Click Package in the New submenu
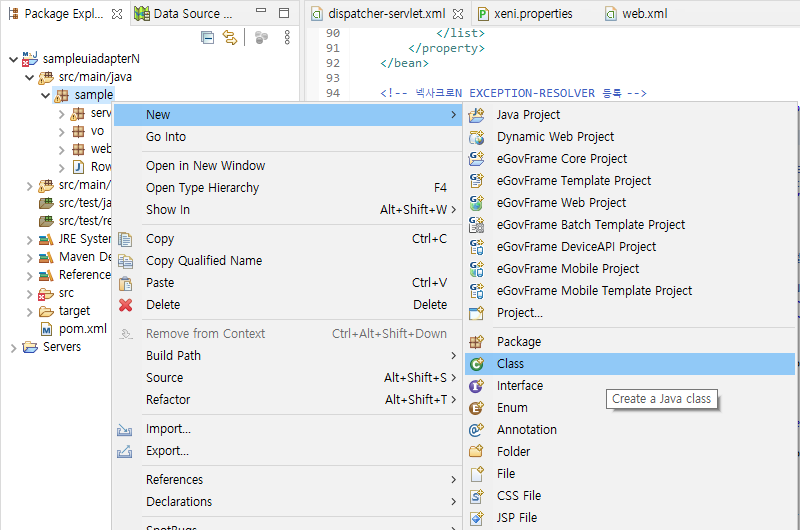The width and height of the screenshot is (800, 530). [518, 342]
